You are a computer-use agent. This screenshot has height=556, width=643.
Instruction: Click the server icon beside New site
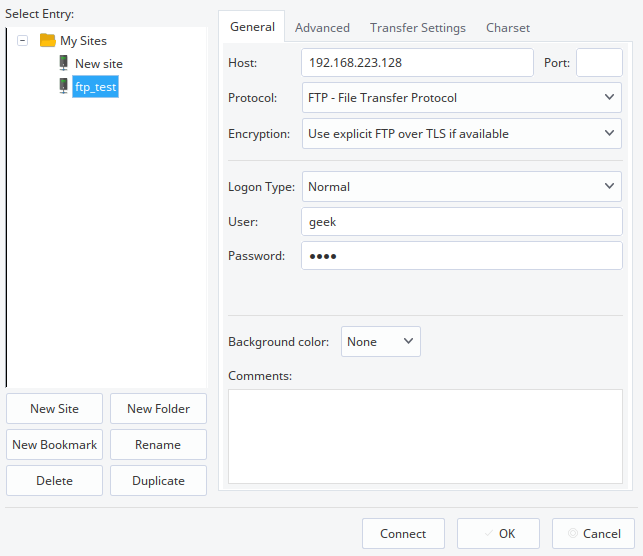[x=64, y=63]
